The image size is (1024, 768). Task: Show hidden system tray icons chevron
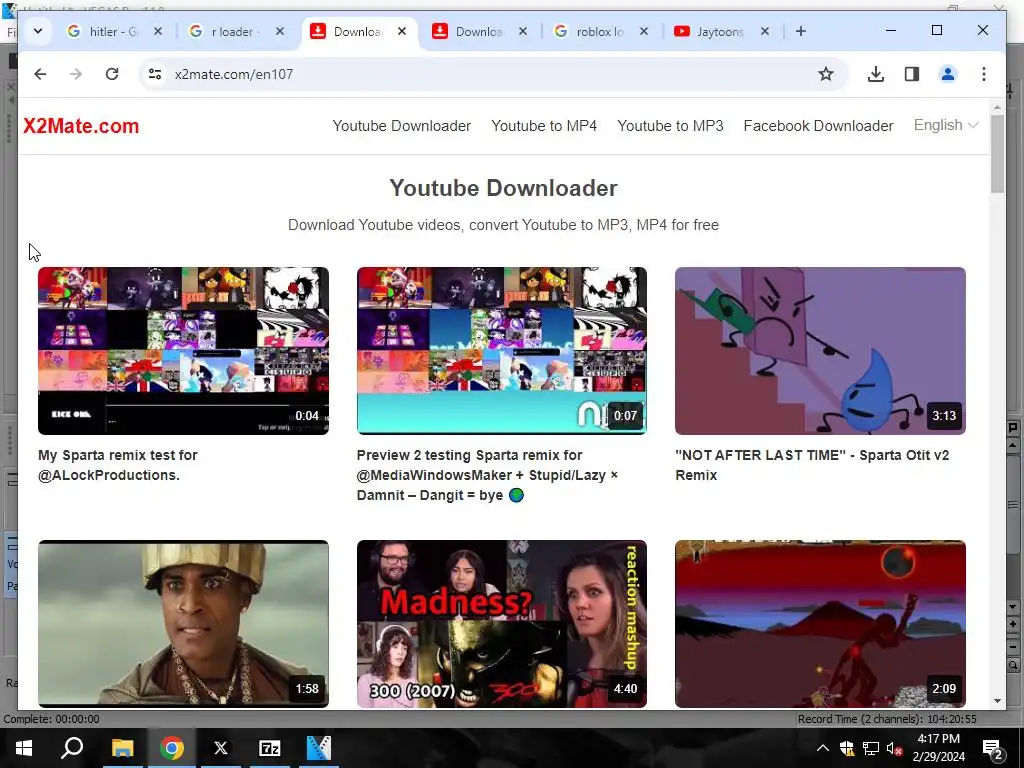(823, 748)
